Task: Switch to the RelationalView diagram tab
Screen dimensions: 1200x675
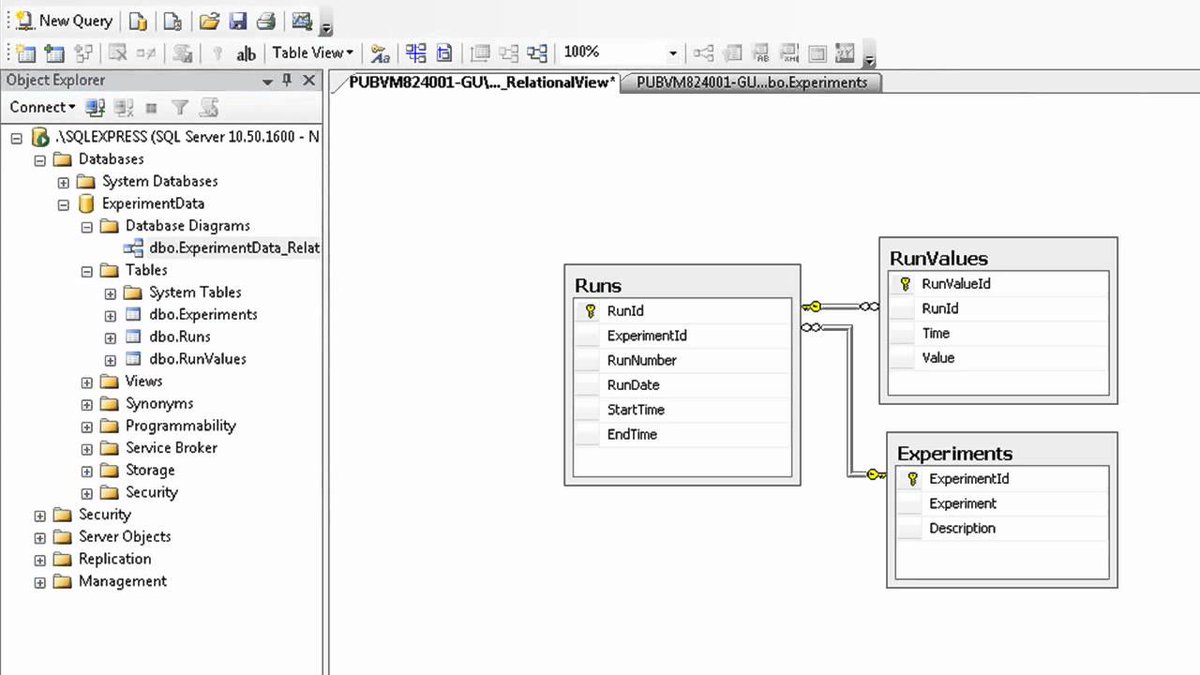Action: 480,83
